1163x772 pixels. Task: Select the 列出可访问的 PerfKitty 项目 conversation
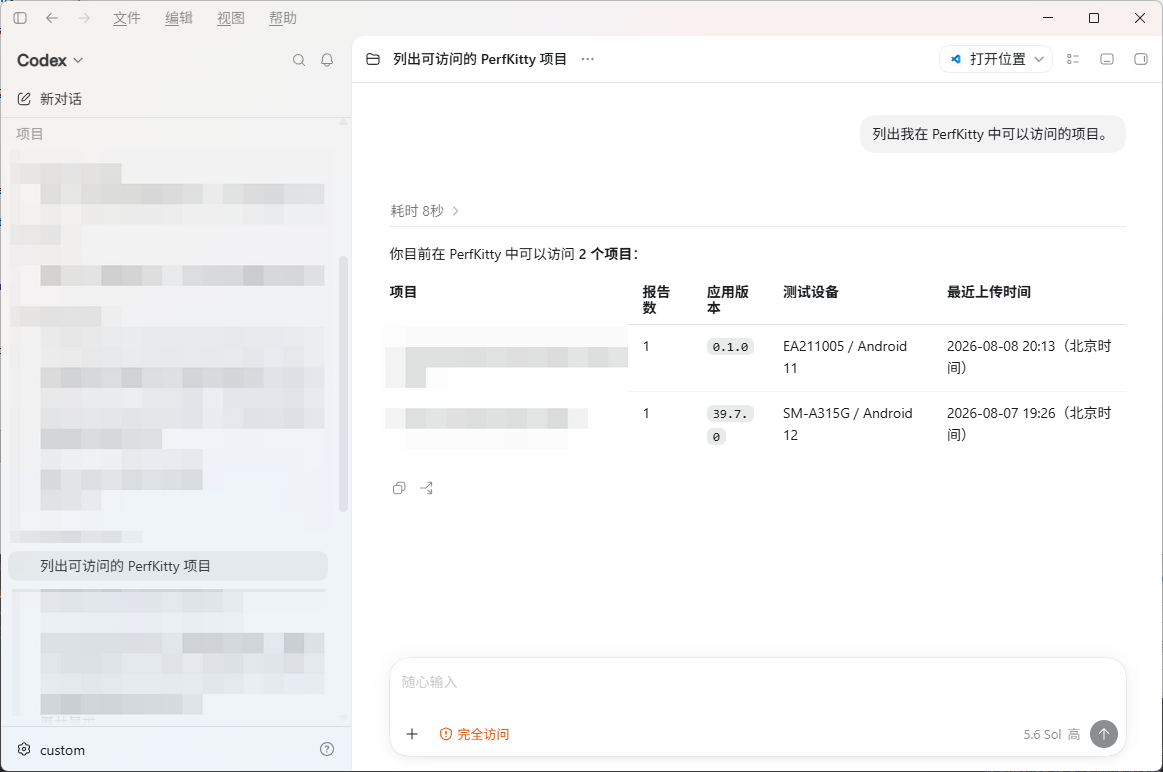168,566
